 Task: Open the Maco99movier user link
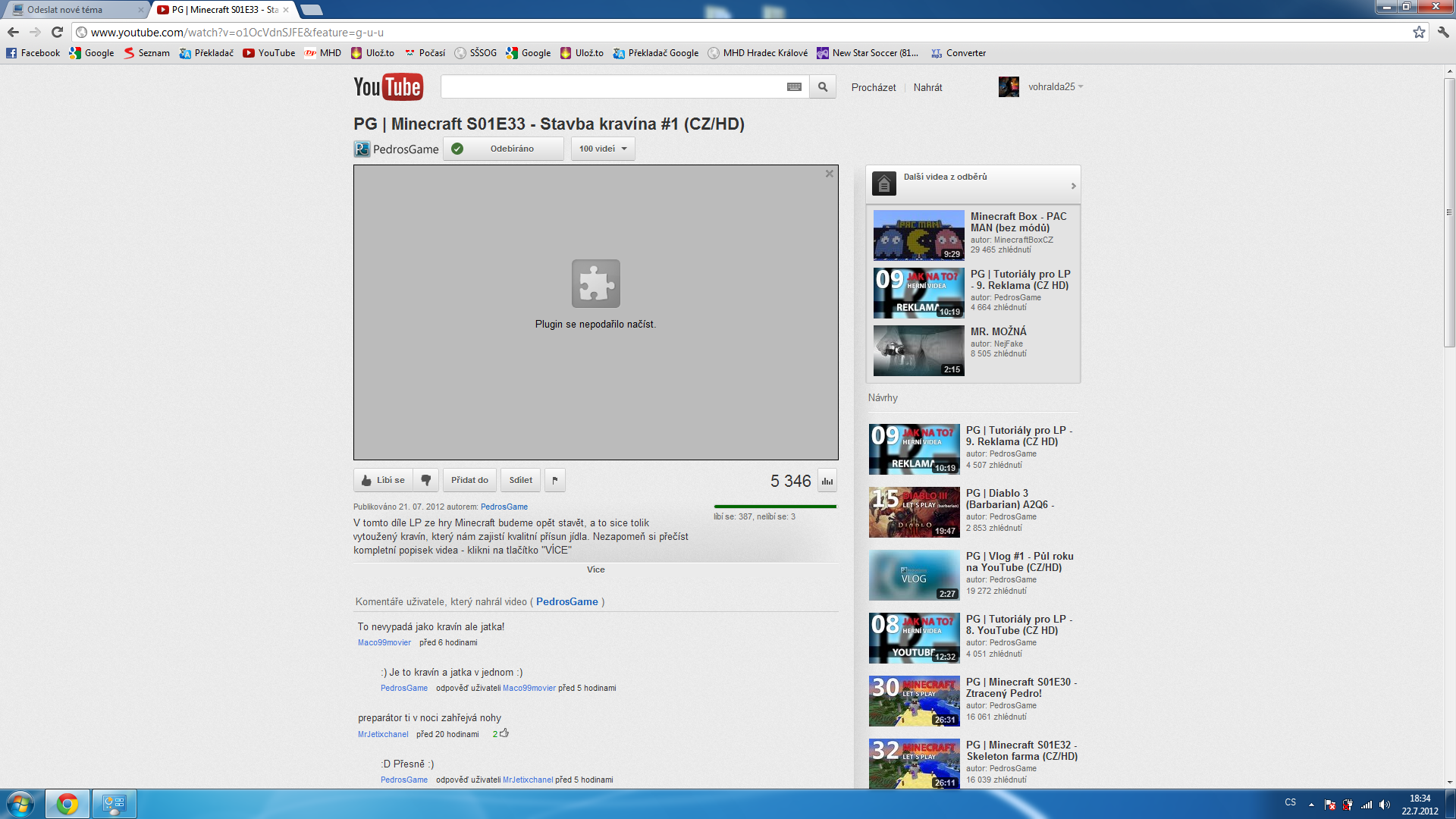tap(384, 642)
